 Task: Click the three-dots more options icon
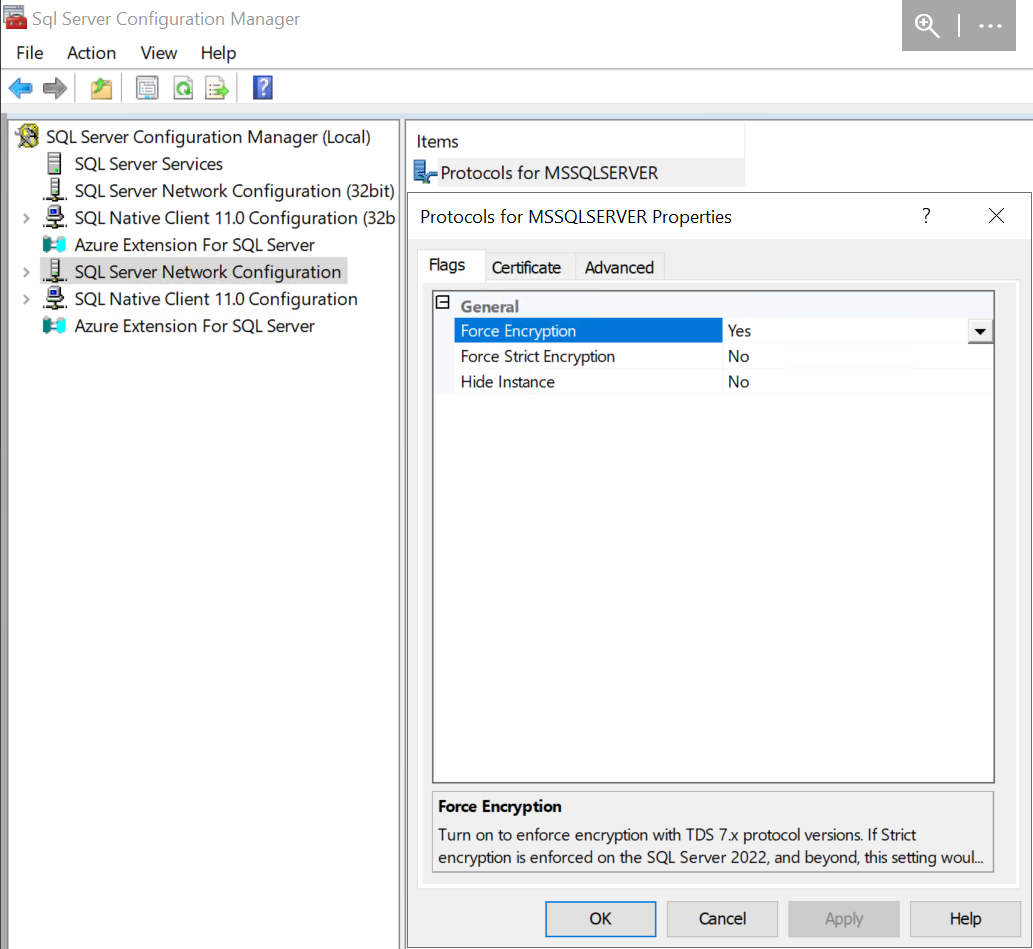pos(990,26)
